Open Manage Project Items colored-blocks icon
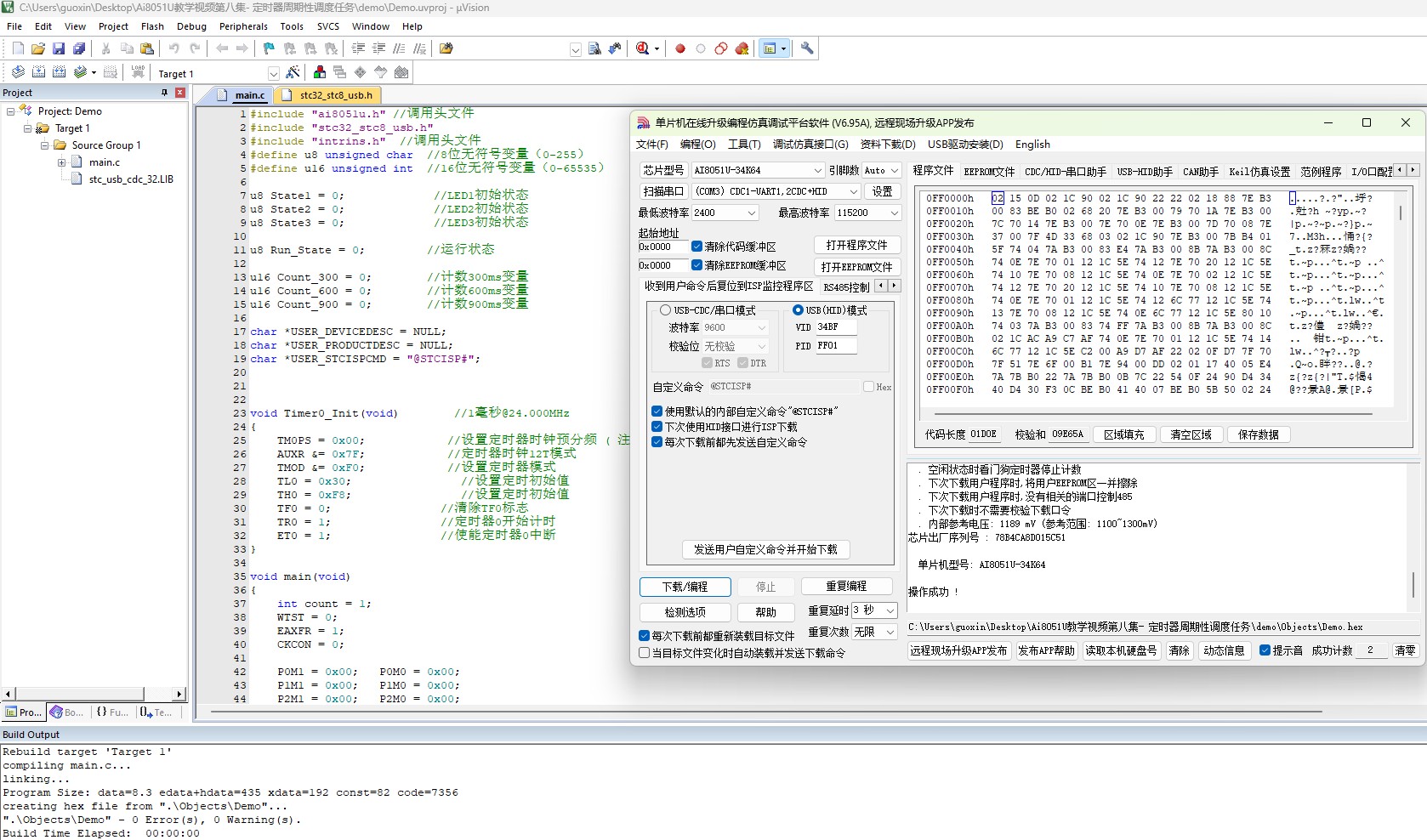This screenshot has height=840, width=1427. (320, 72)
